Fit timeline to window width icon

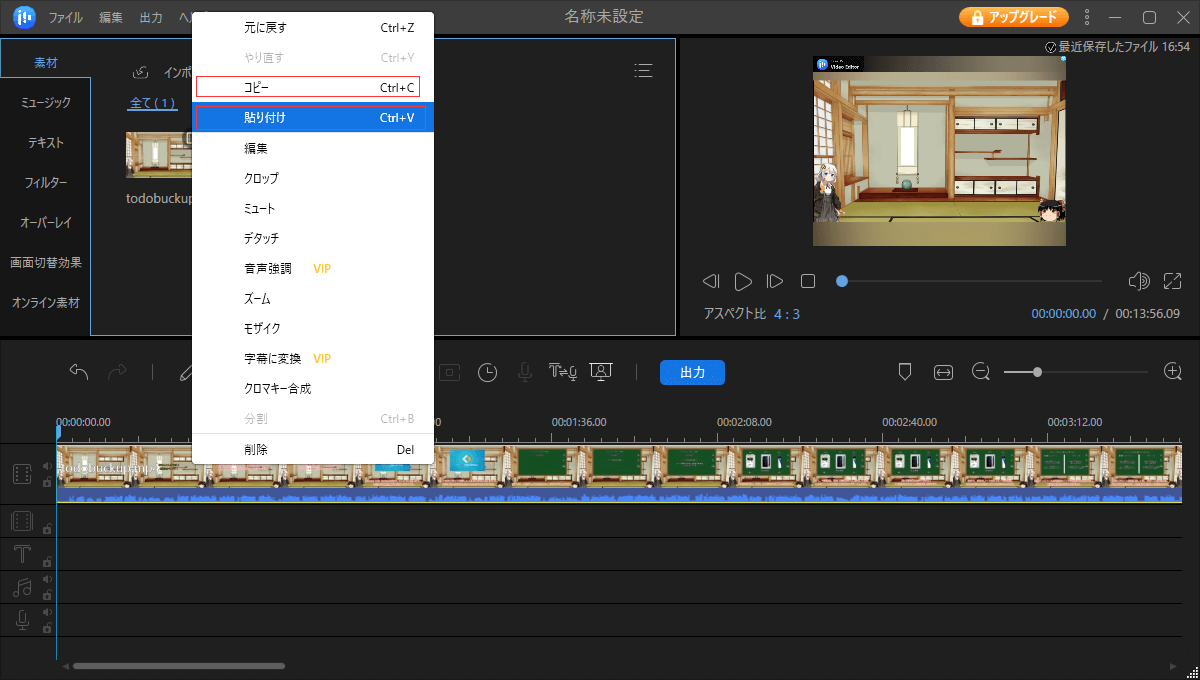943,372
